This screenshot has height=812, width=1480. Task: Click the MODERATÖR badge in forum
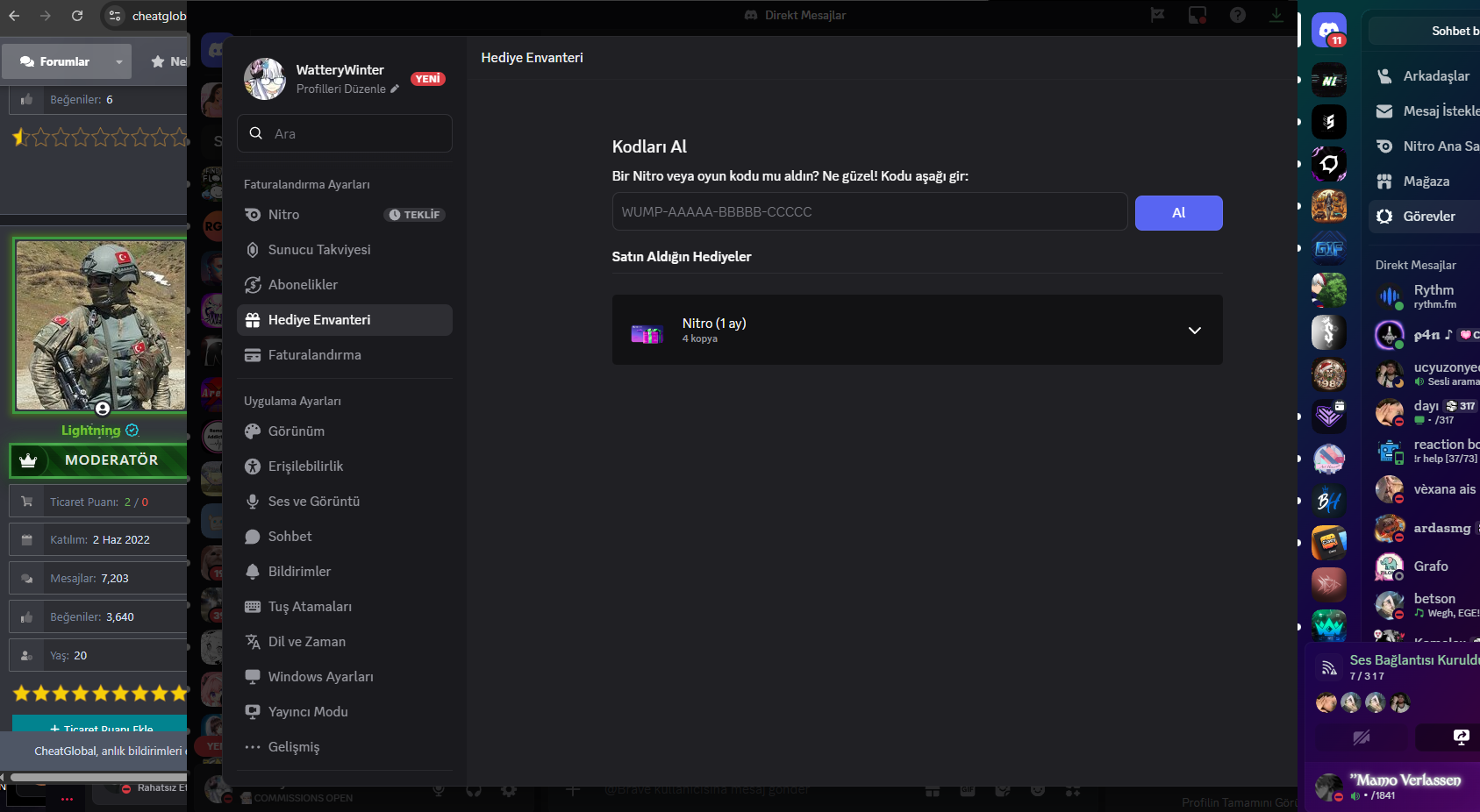pyautogui.click(x=99, y=460)
